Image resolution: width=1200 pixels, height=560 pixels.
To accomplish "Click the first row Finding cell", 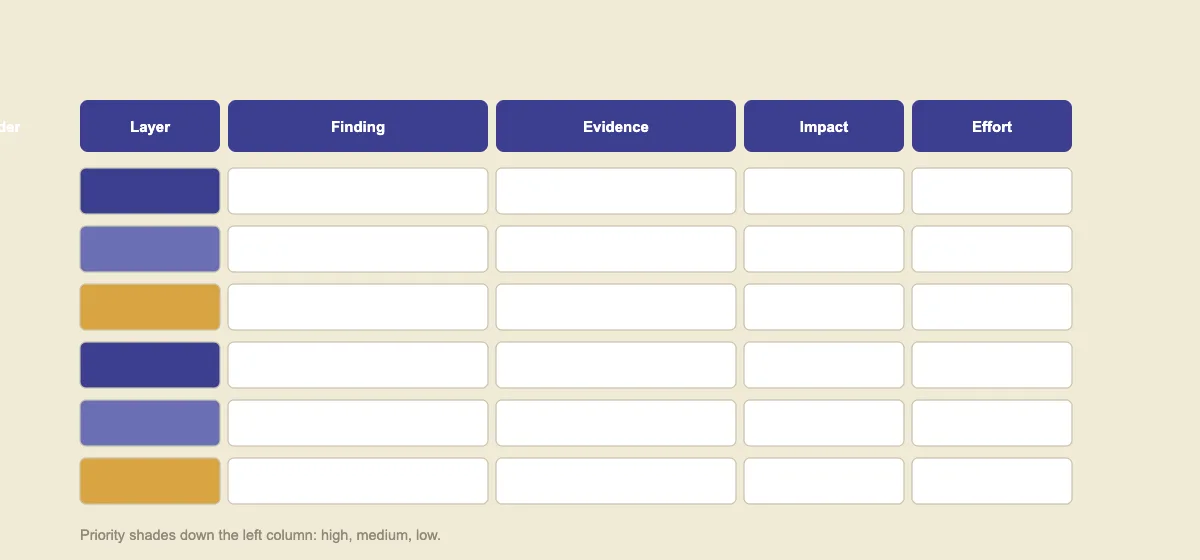I will pyautogui.click(x=358, y=191).
